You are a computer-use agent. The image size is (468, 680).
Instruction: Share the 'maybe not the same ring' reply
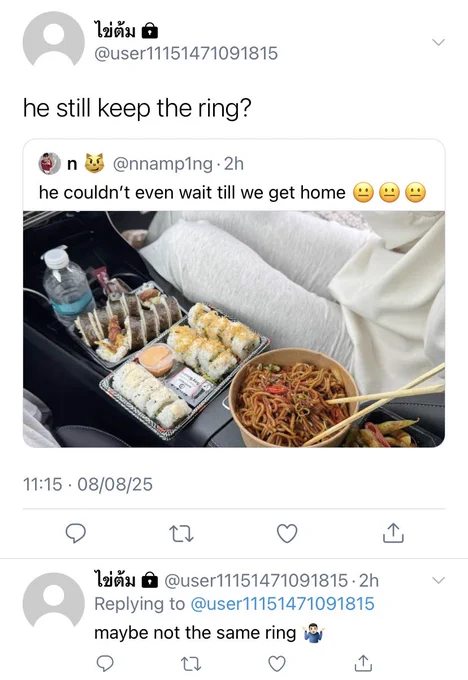[363, 663]
